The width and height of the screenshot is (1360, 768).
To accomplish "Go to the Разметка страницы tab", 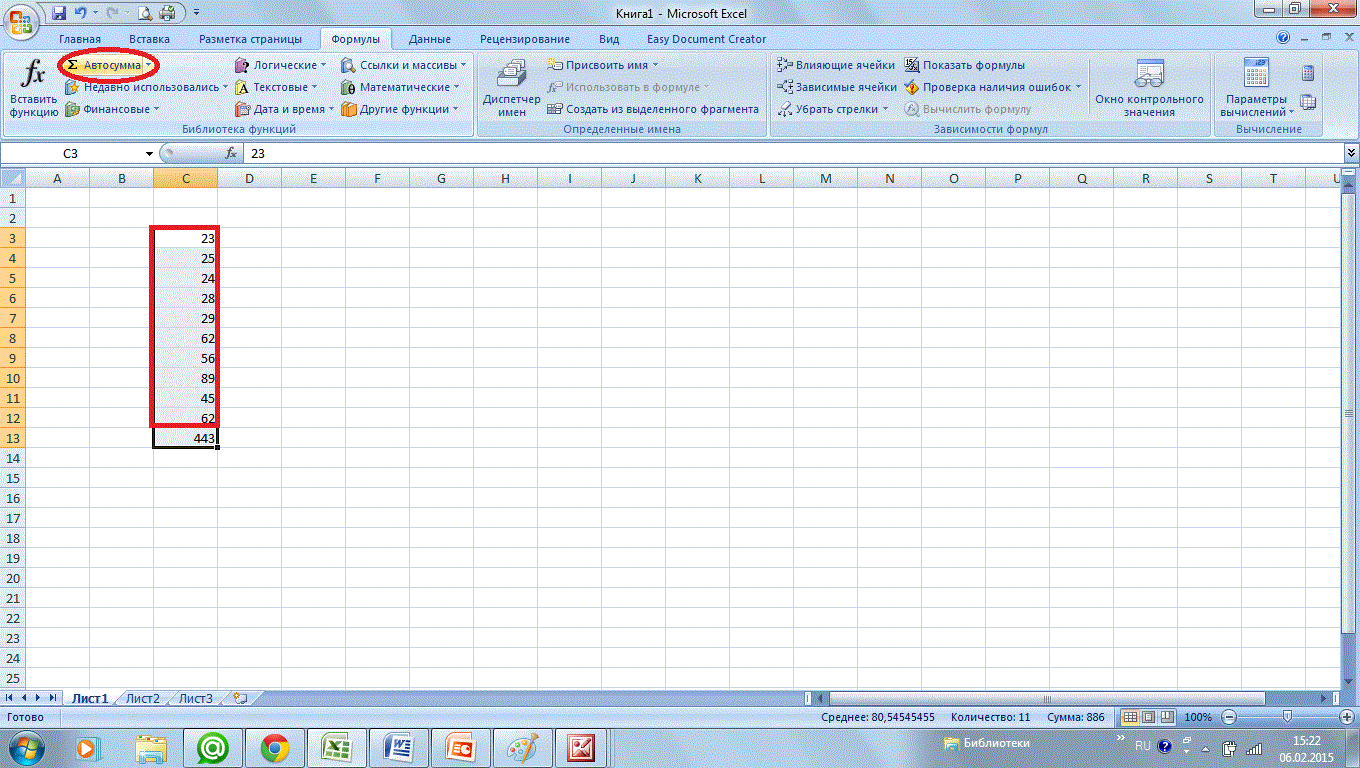I will pos(250,39).
